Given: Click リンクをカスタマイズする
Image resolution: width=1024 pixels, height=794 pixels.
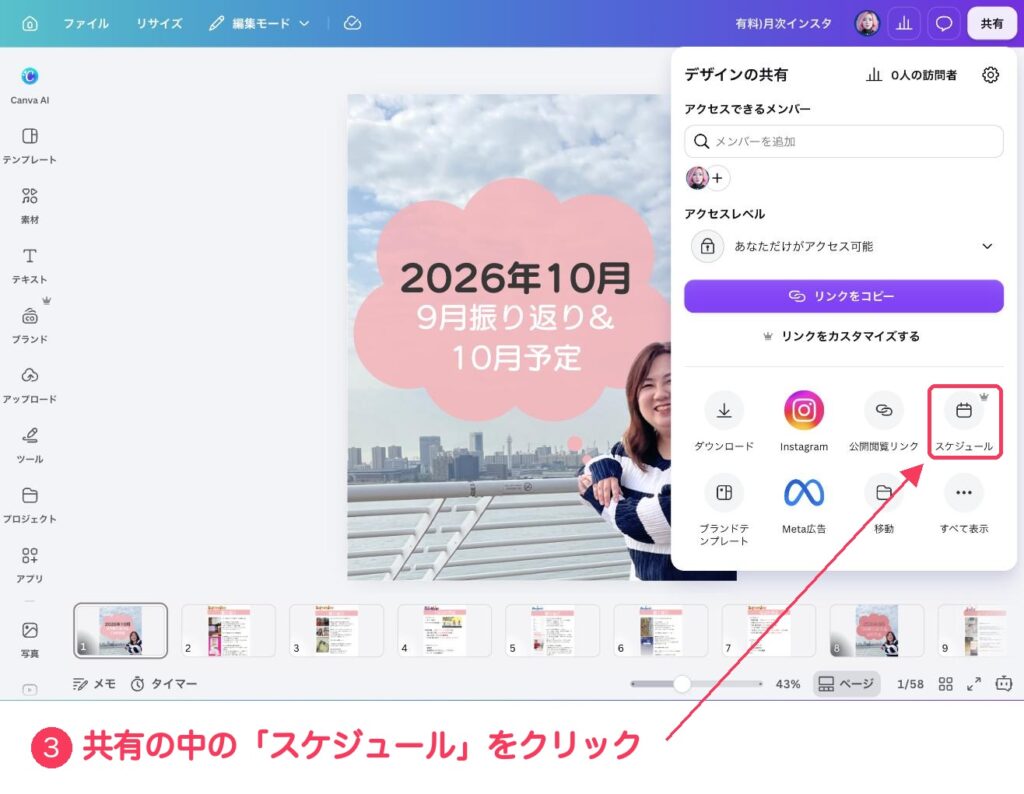Looking at the screenshot, I should pyautogui.click(x=841, y=336).
